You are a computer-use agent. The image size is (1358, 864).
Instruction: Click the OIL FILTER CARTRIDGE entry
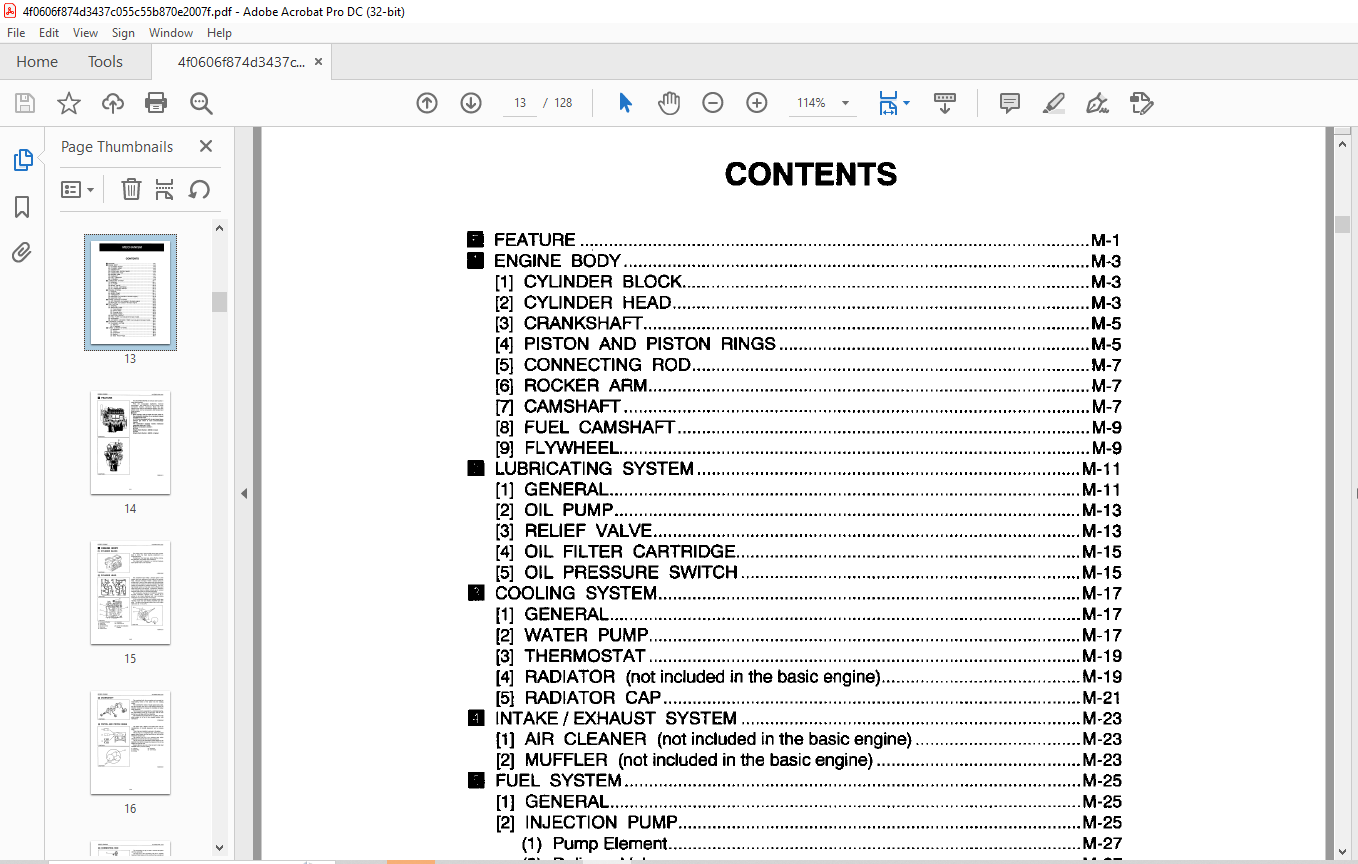click(x=808, y=552)
